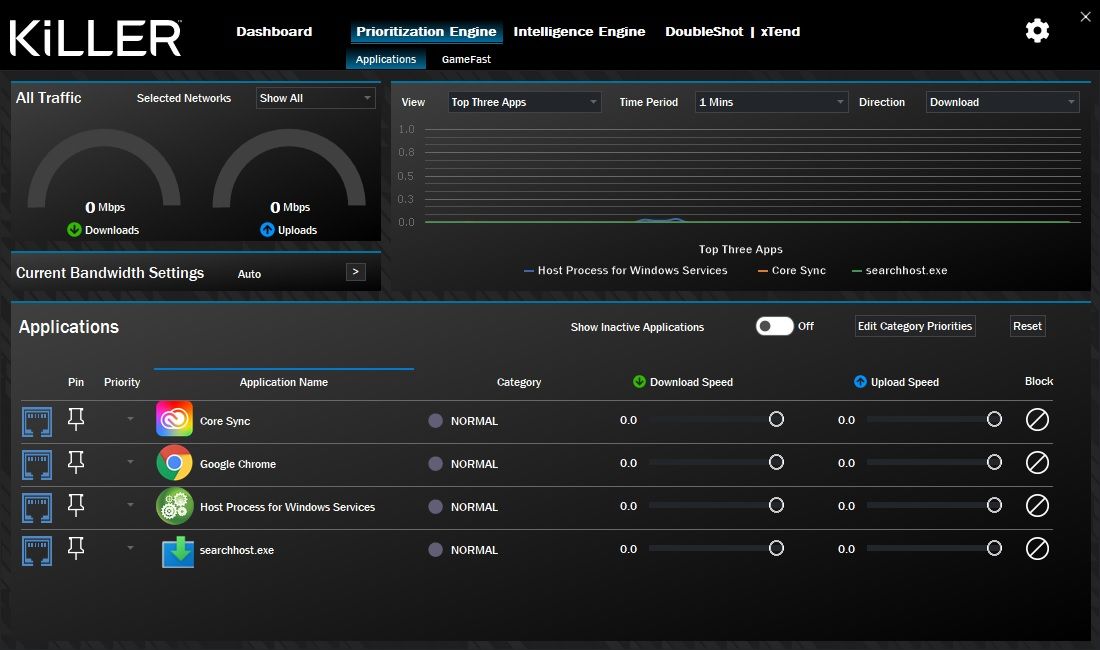Screen dimensions: 1100x650
Task: Go to the Dashboard tab
Action: coord(274,32)
